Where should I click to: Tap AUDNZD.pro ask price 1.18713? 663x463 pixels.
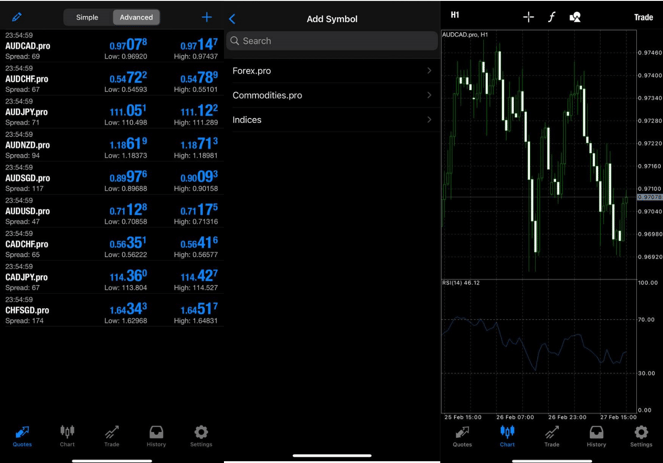[x=199, y=143]
